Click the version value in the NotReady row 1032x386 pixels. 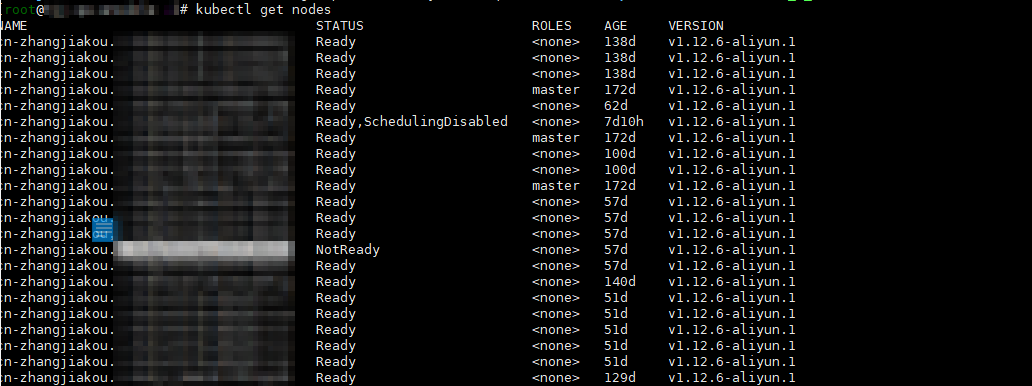pos(731,250)
